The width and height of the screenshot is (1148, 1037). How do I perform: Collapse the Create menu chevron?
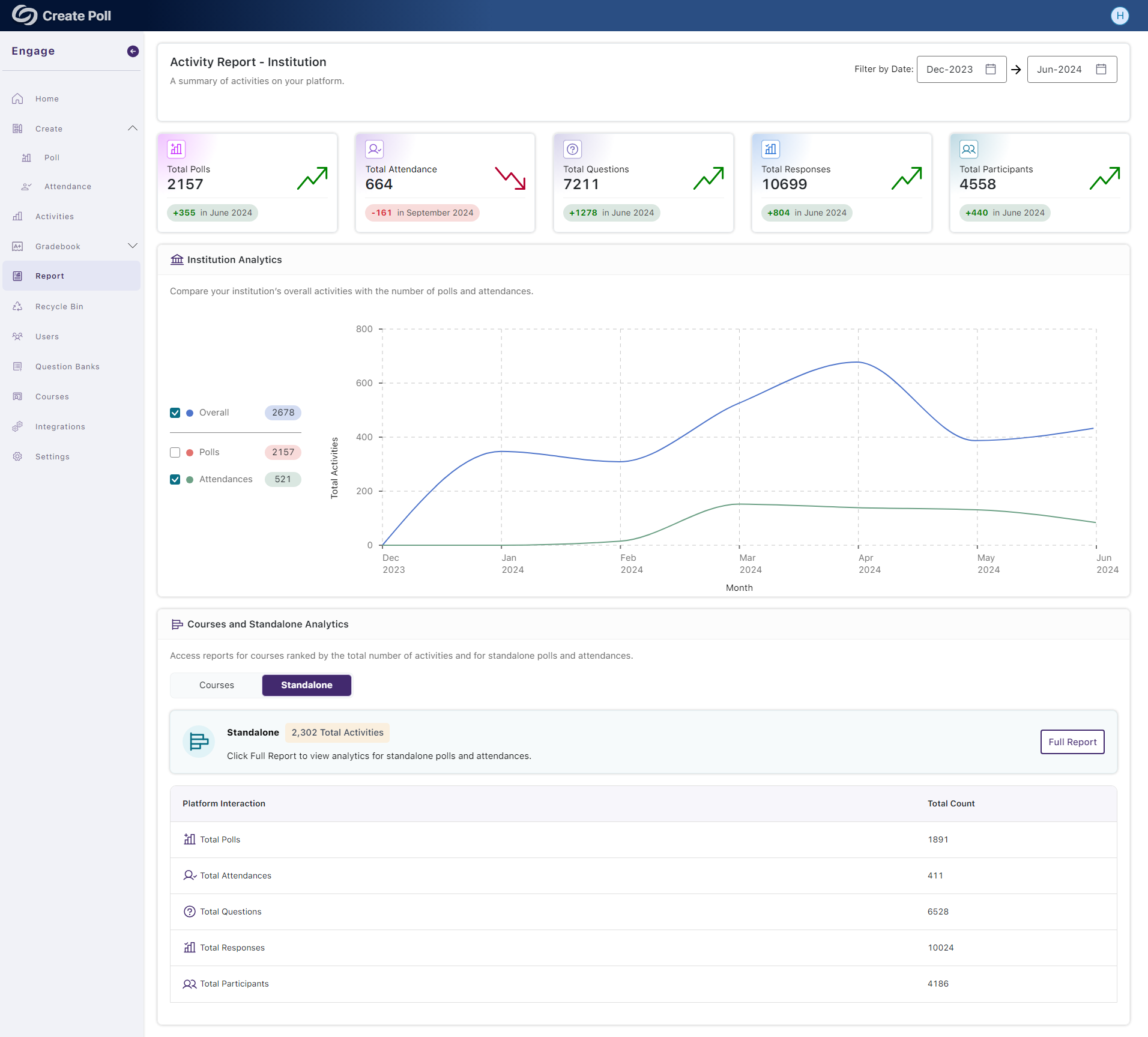(x=133, y=128)
